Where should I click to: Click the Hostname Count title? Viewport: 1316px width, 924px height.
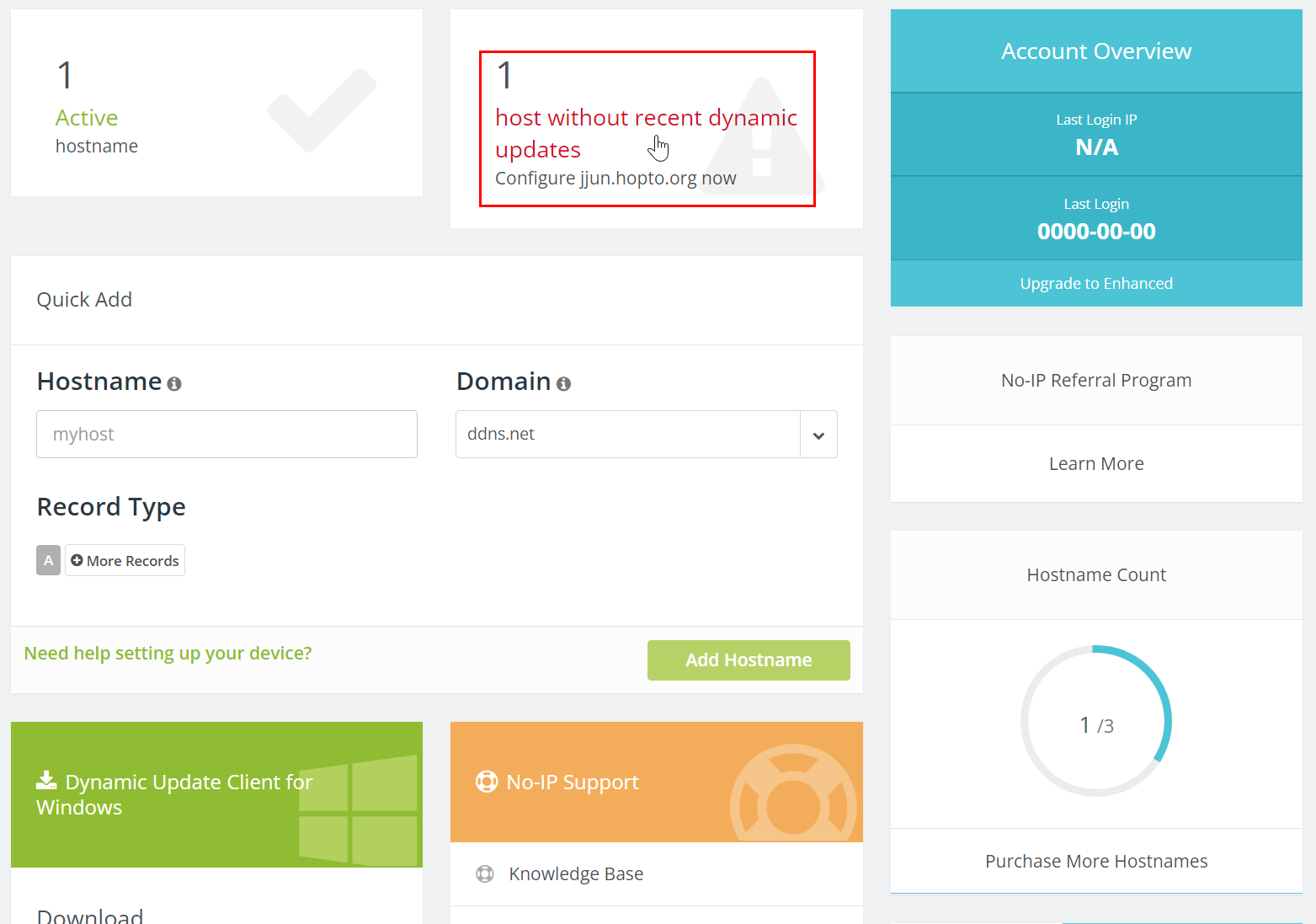pos(1096,575)
